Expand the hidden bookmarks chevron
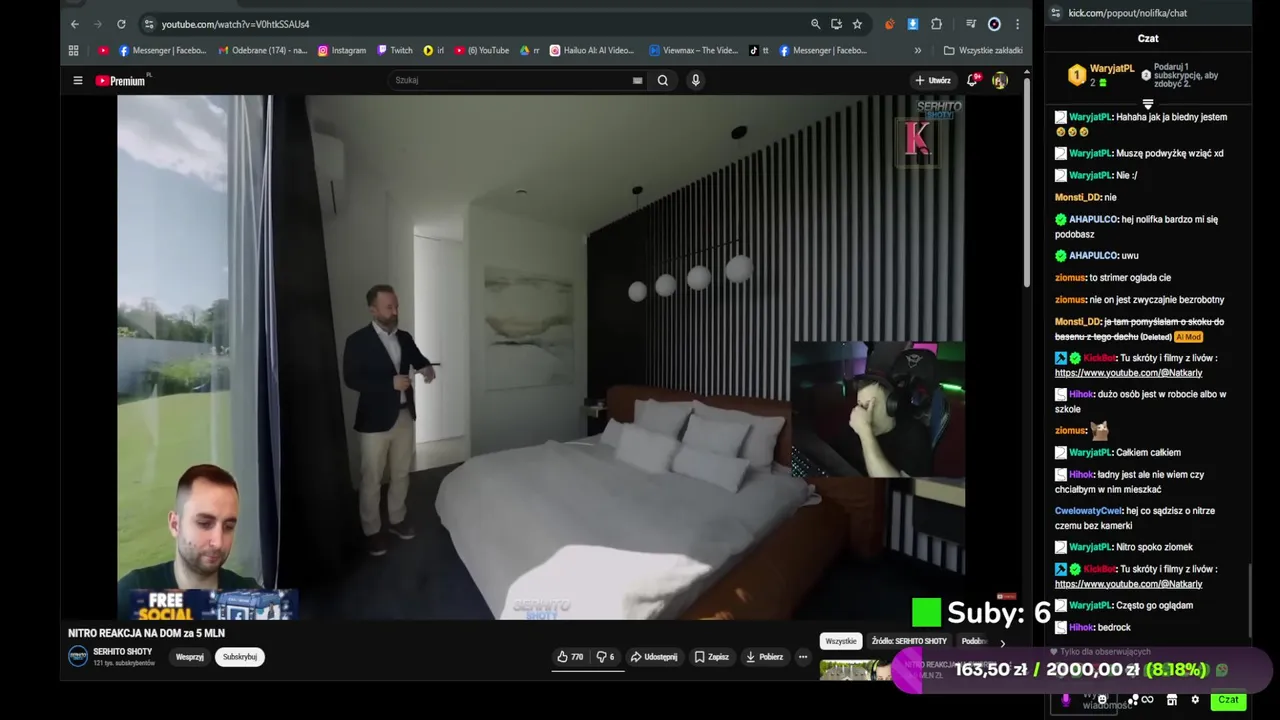Image resolution: width=1280 pixels, height=720 pixels. click(x=917, y=50)
